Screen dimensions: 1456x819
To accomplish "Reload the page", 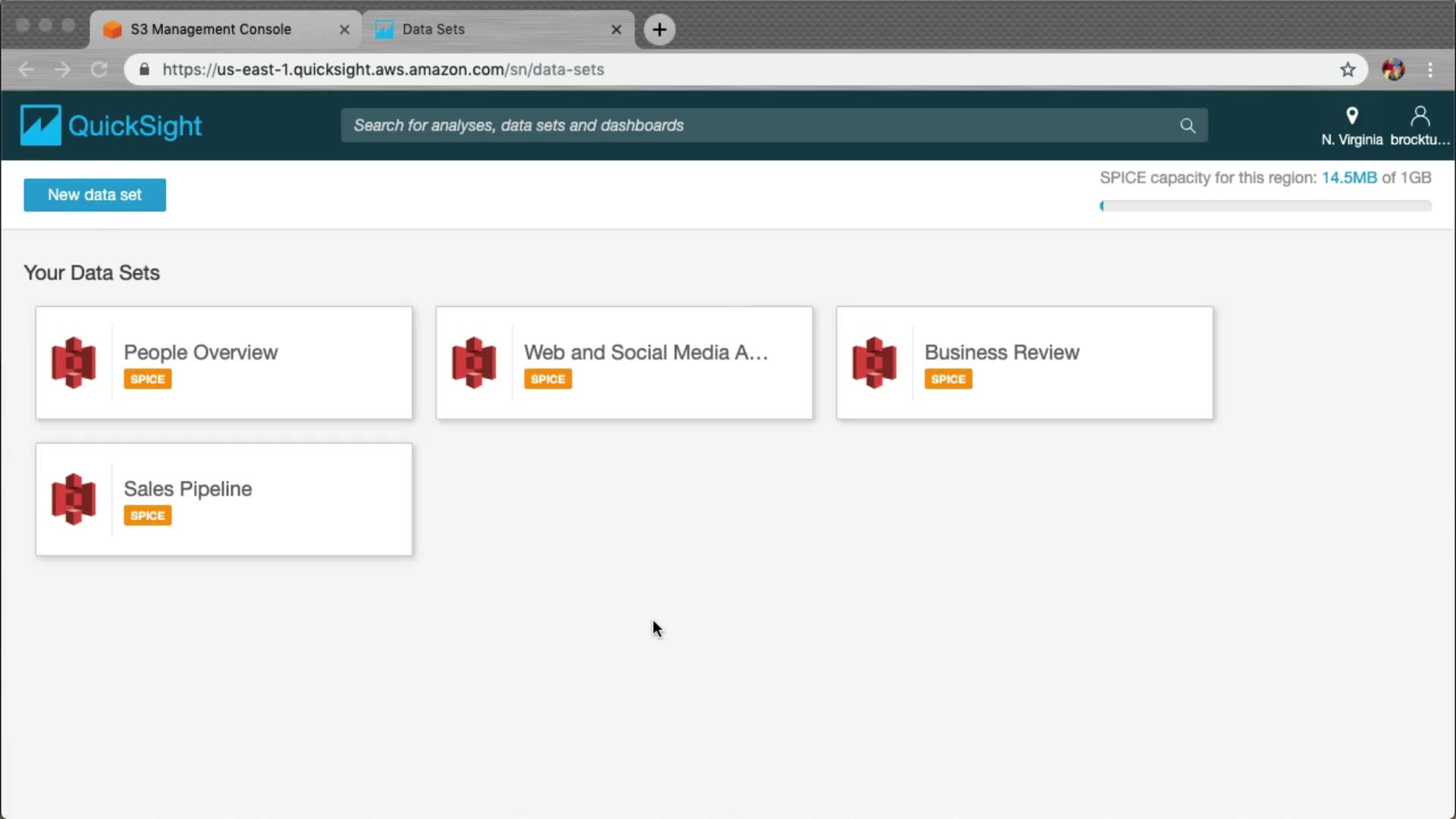I will (x=99, y=70).
